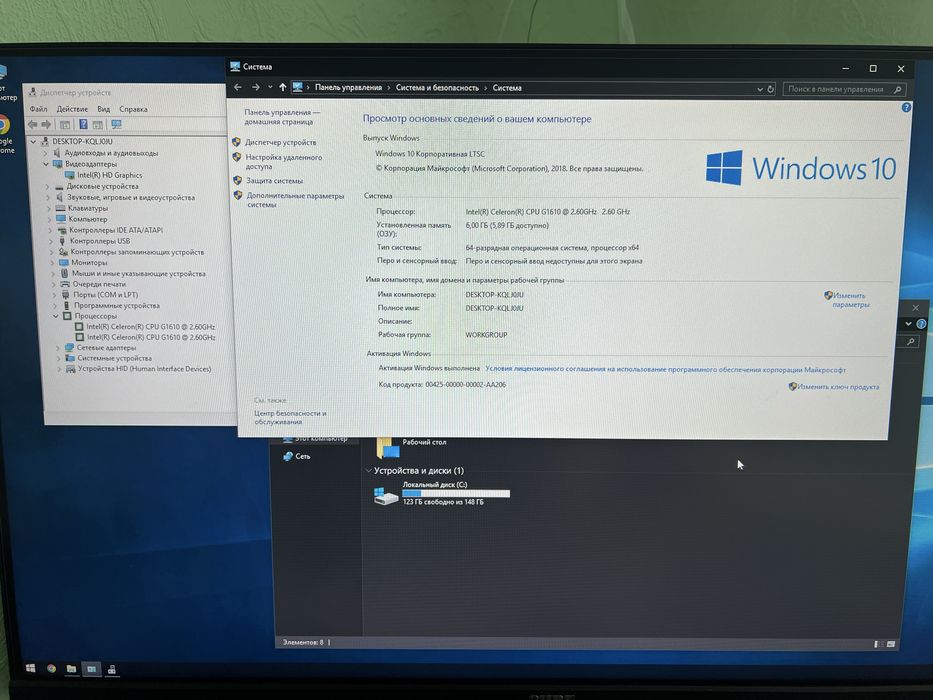Open Защита системы link

tap(274, 180)
